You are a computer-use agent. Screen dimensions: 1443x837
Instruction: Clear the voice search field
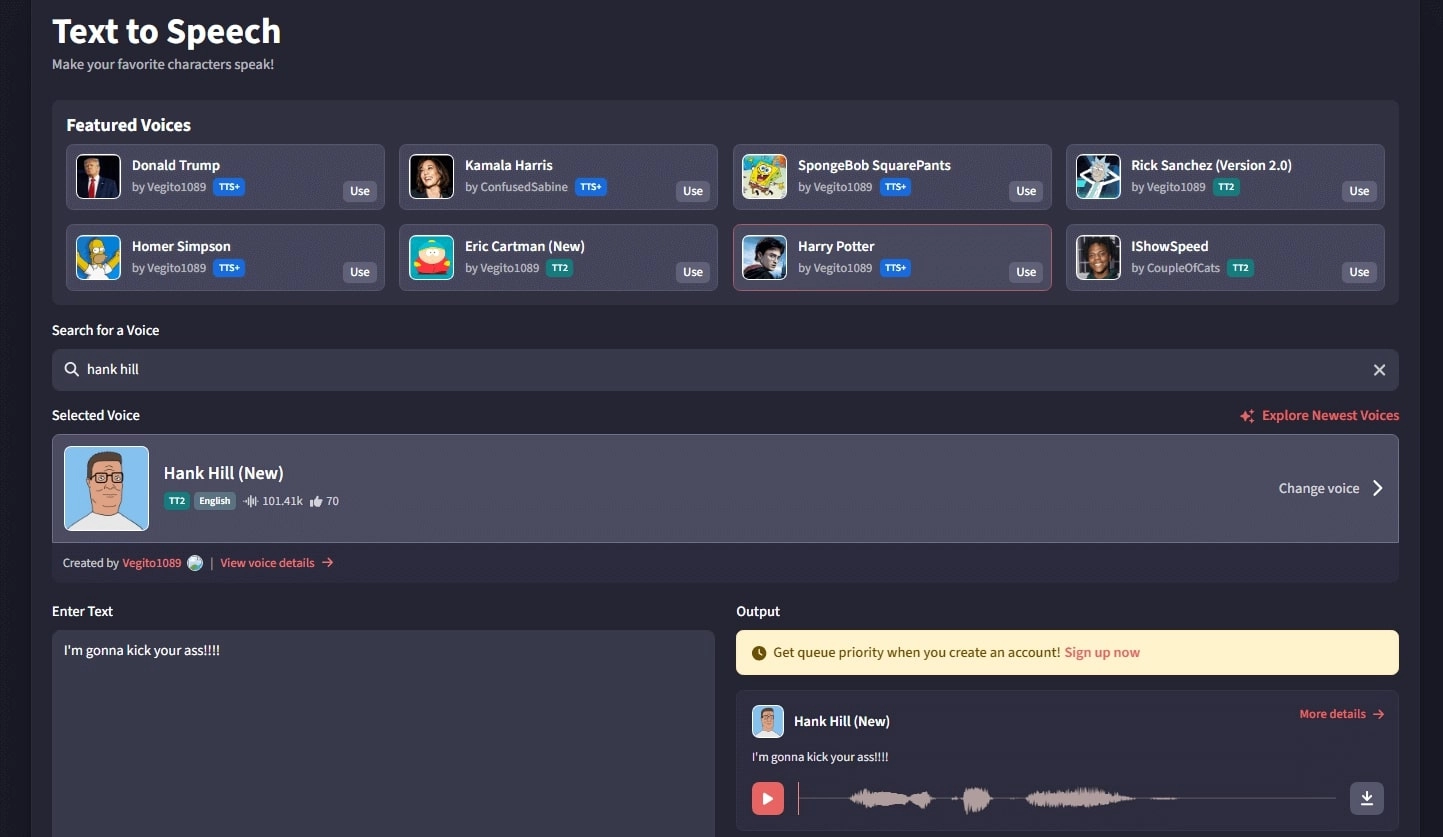[1379, 370]
